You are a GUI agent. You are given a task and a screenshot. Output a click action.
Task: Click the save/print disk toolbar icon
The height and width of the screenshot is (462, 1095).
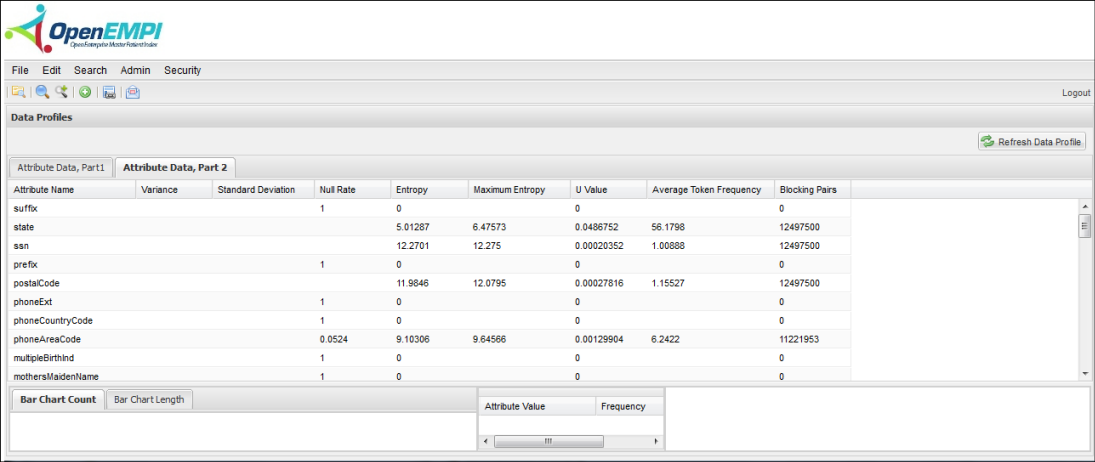109,92
